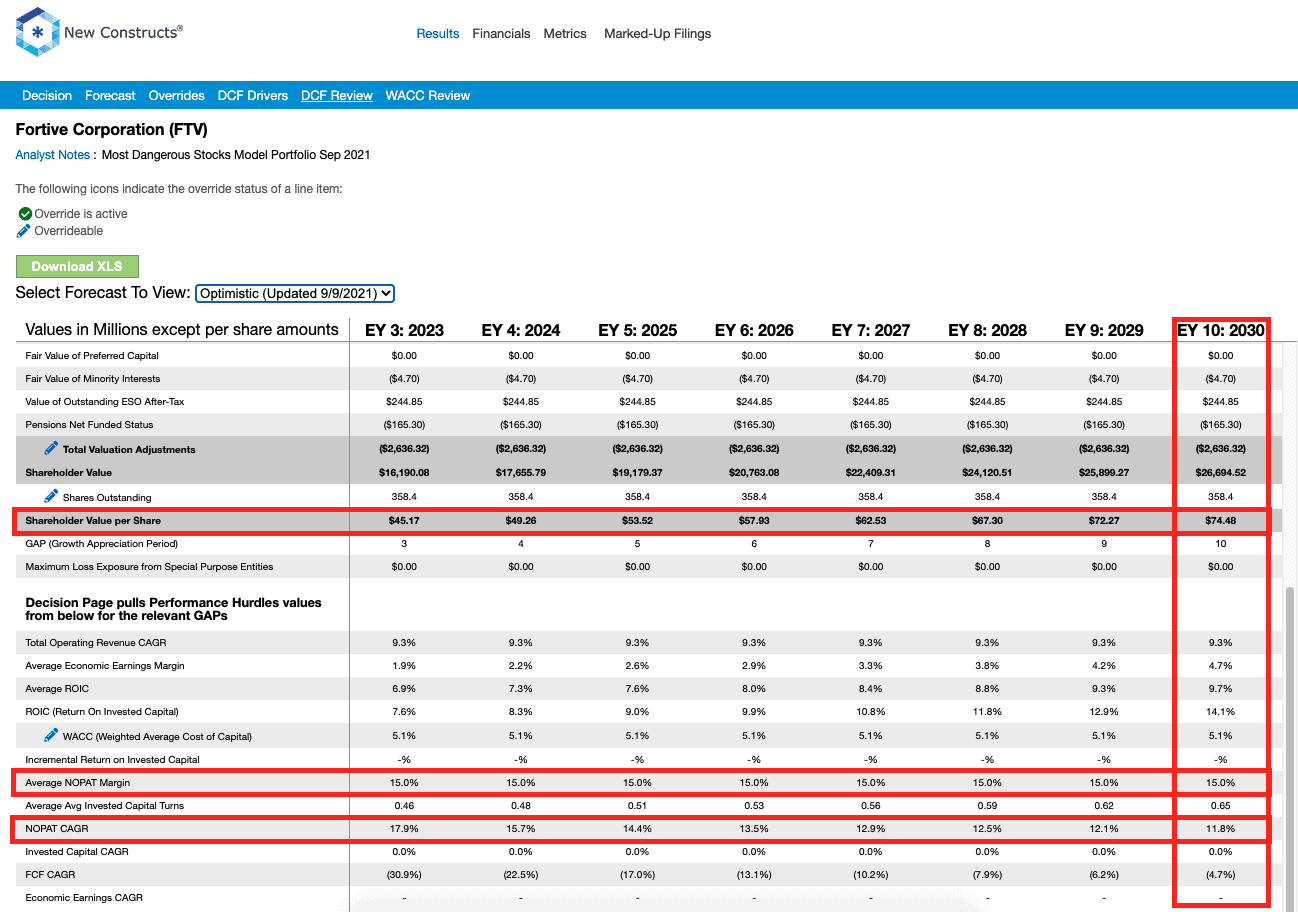Click the EY 7: 2027 column header

coord(871,330)
